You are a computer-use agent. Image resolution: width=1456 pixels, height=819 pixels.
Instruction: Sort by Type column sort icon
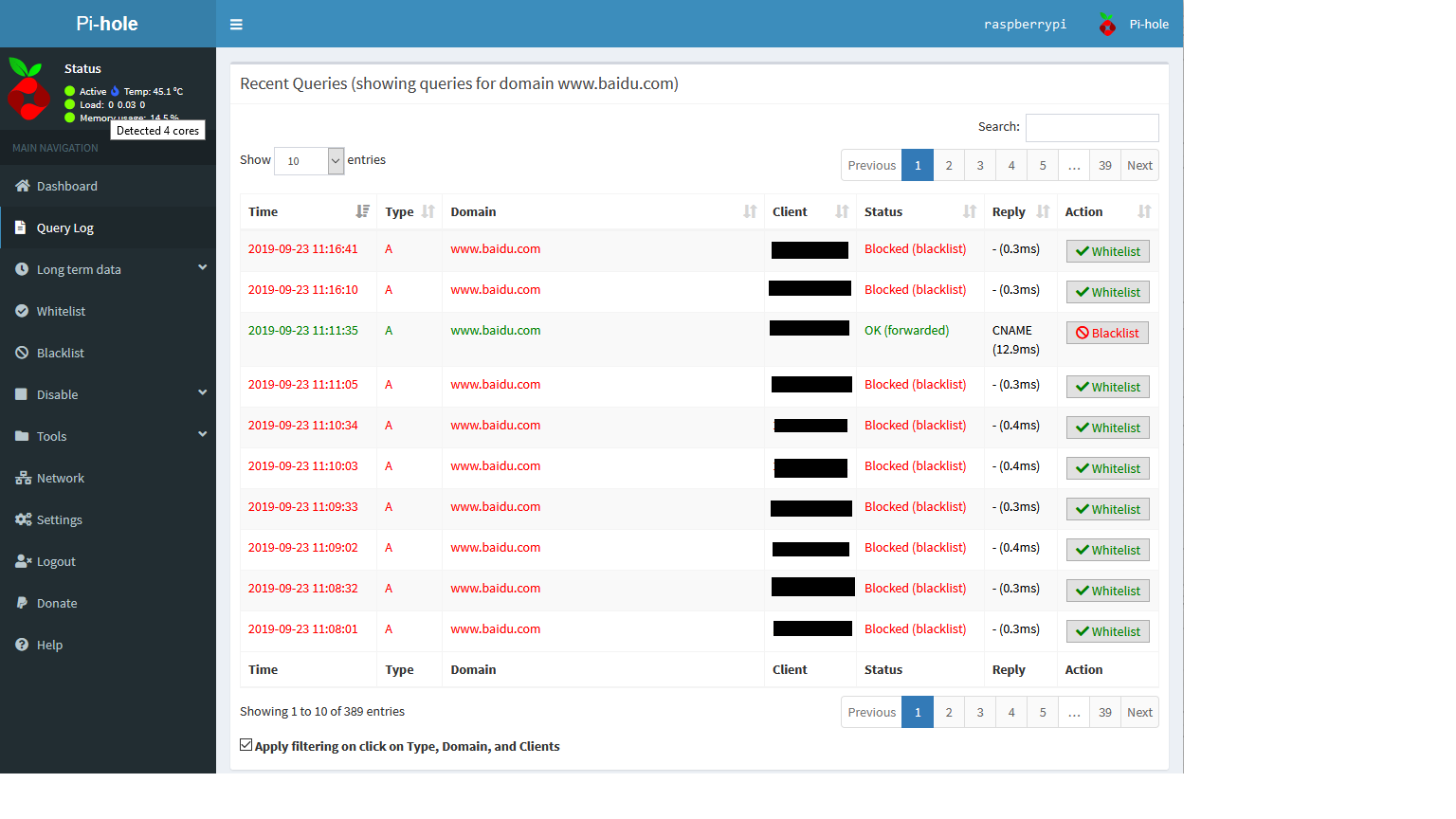tap(428, 211)
